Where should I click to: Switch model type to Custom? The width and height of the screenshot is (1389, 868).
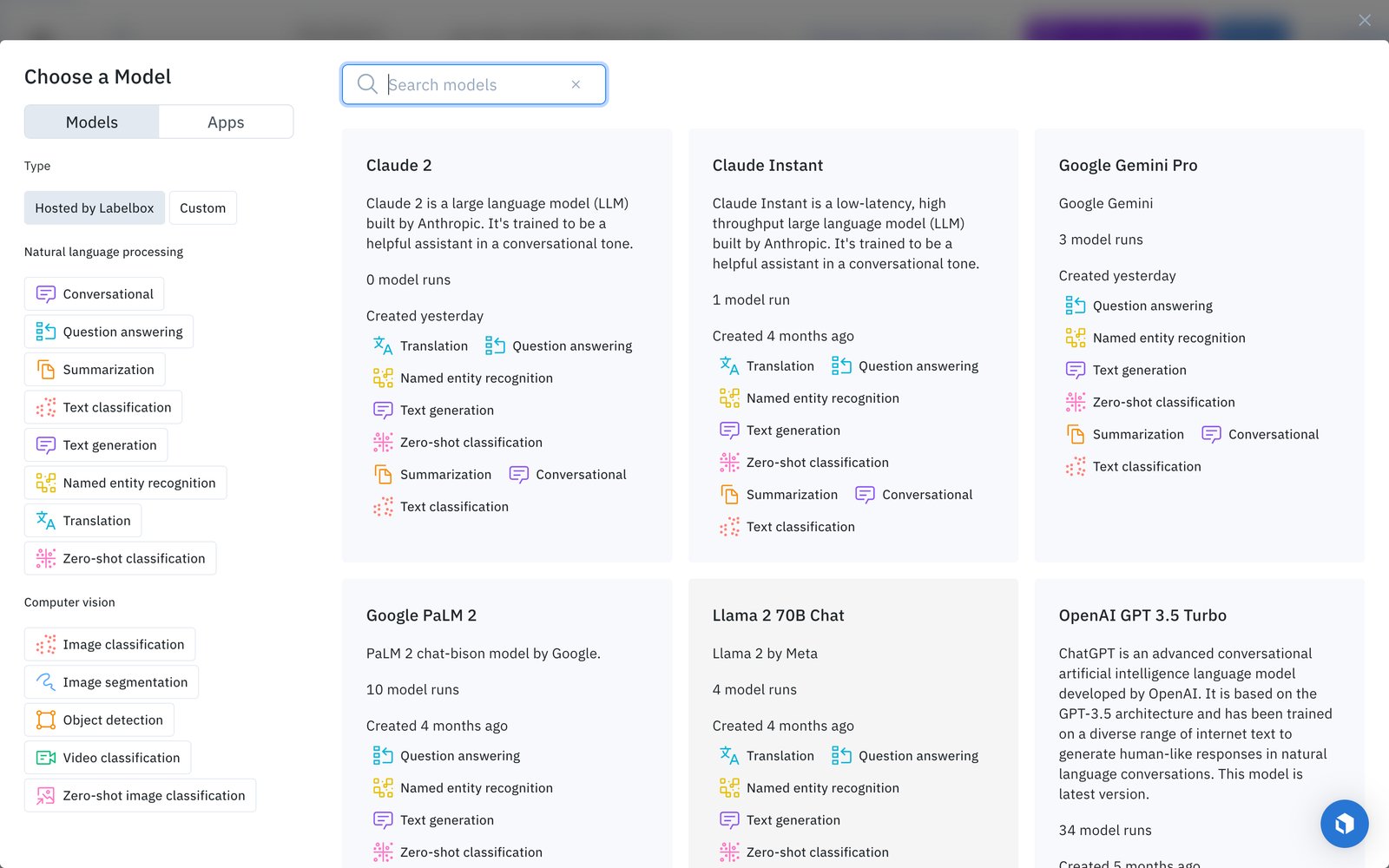coord(202,207)
